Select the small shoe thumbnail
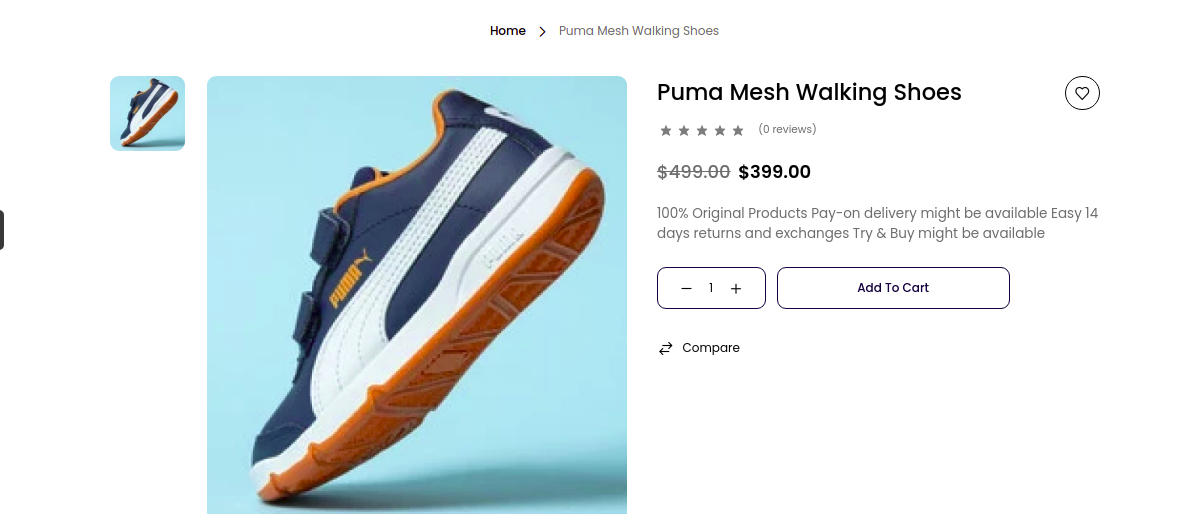This screenshot has width=1183, height=514. click(147, 113)
